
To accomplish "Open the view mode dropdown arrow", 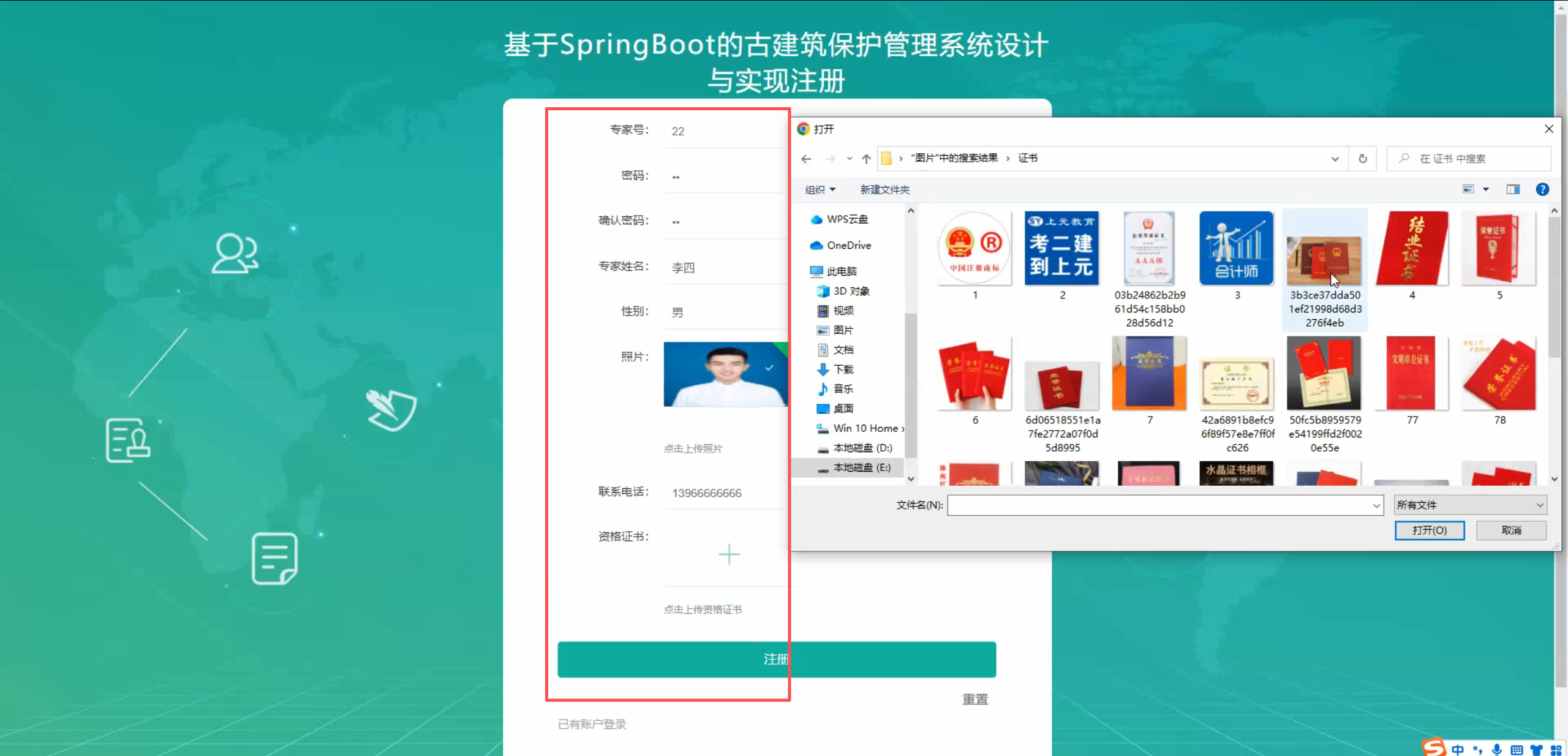I will [x=1486, y=189].
